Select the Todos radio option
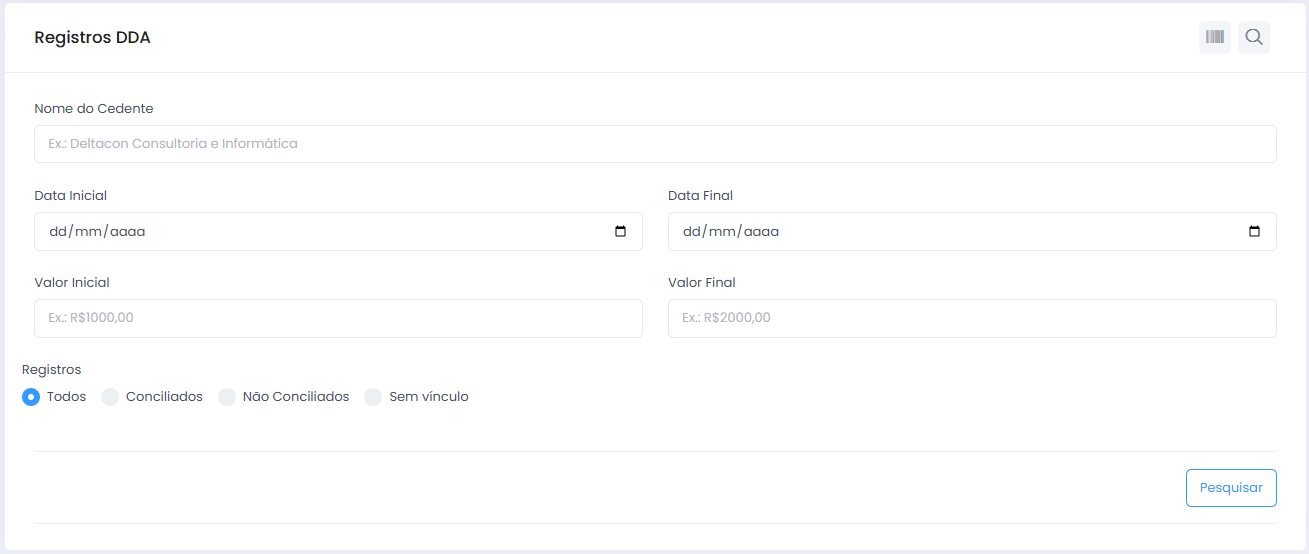This screenshot has width=1309, height=554. tap(31, 397)
